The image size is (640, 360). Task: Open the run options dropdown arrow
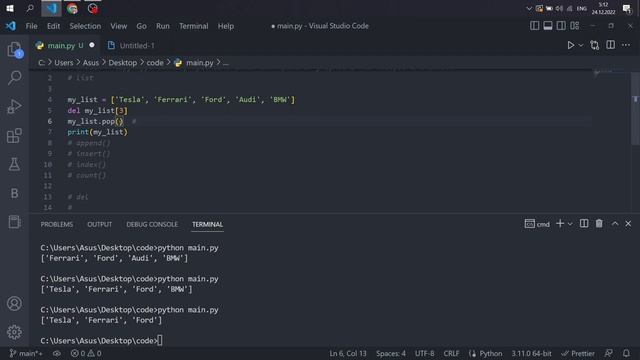tap(581, 45)
